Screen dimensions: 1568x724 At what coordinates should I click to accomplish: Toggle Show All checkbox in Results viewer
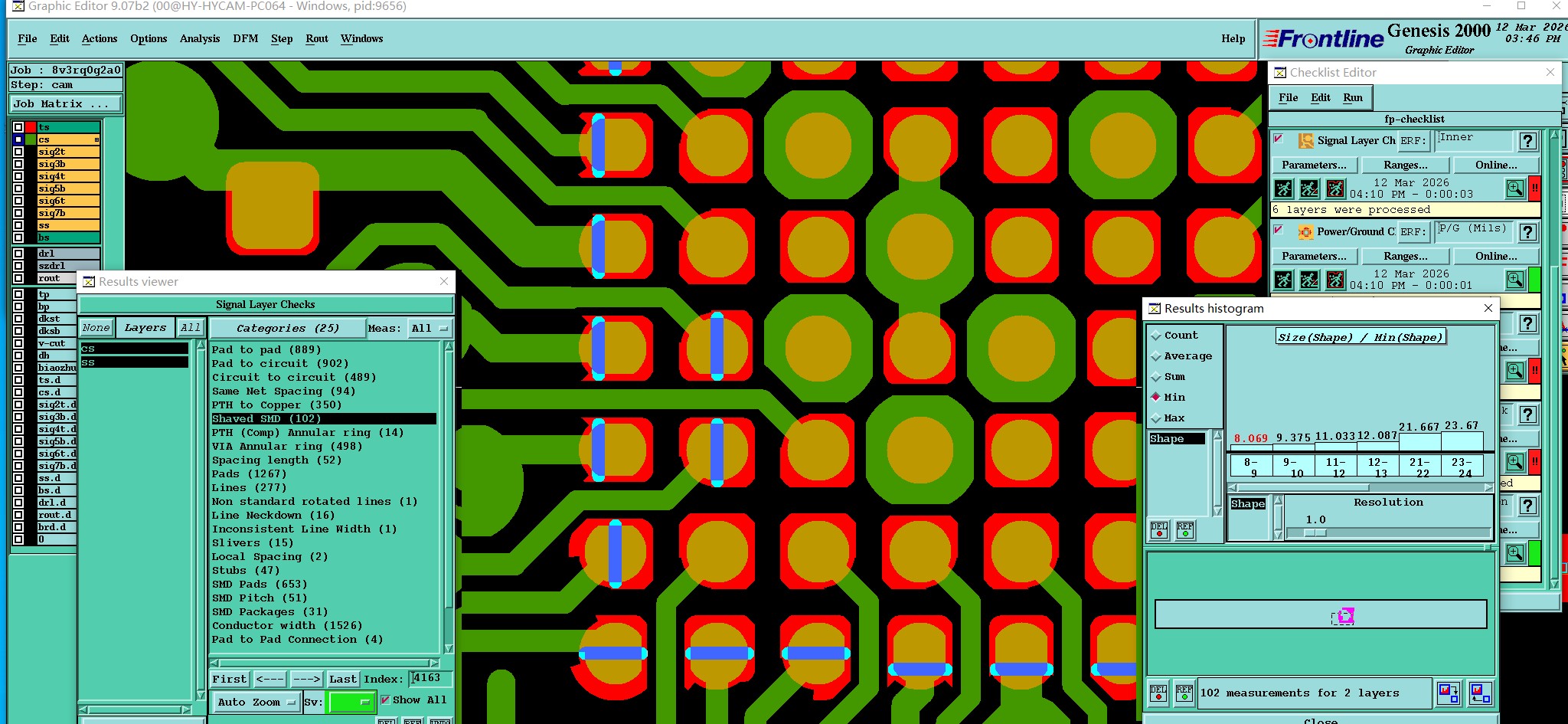[385, 700]
